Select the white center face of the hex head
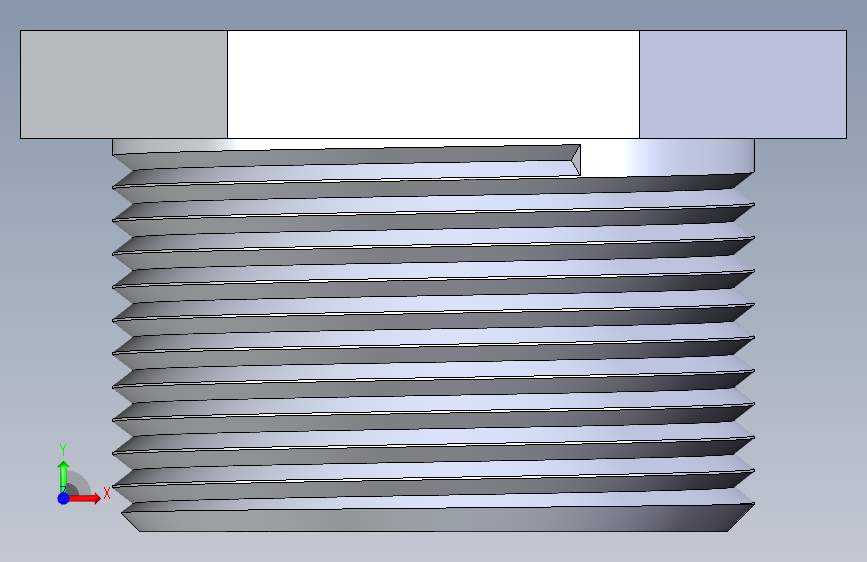The image size is (867, 562). 433,84
